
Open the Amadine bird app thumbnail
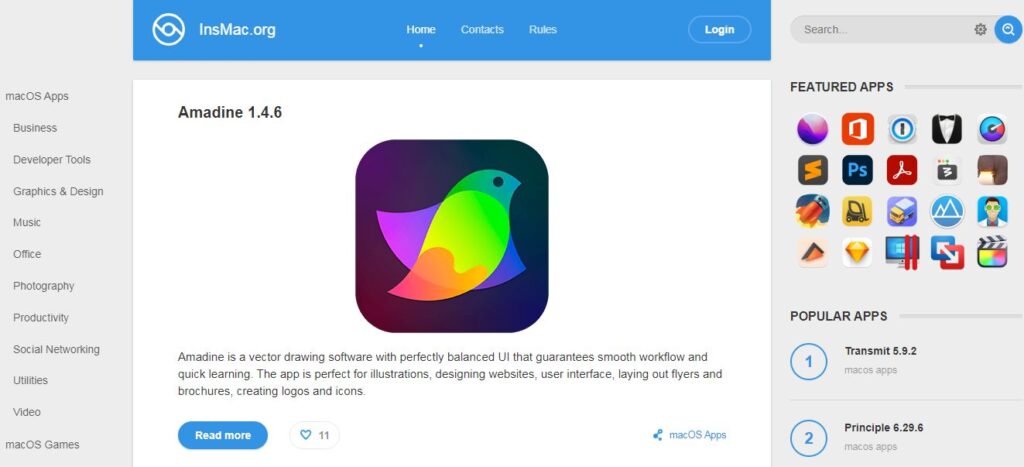(x=451, y=236)
